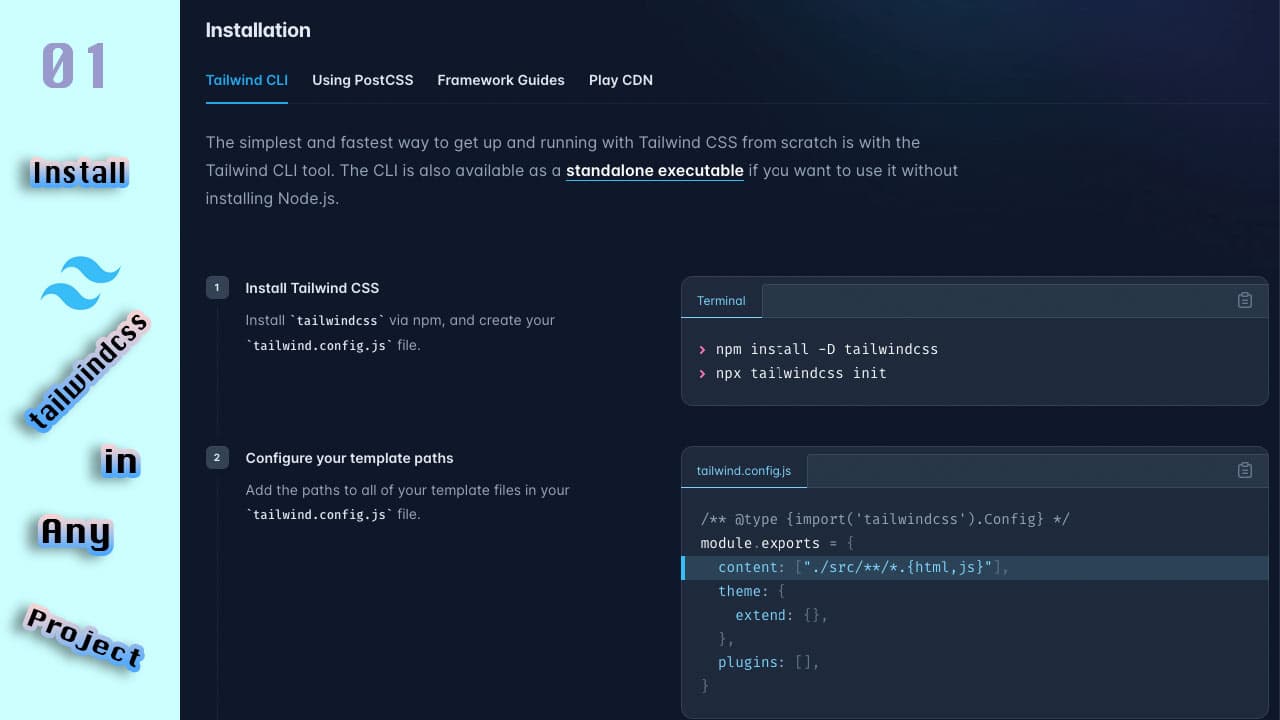Viewport: 1280px width, 720px height.
Task: Click the '01' numeral in the sidebar
Action: pyautogui.click(x=75, y=67)
